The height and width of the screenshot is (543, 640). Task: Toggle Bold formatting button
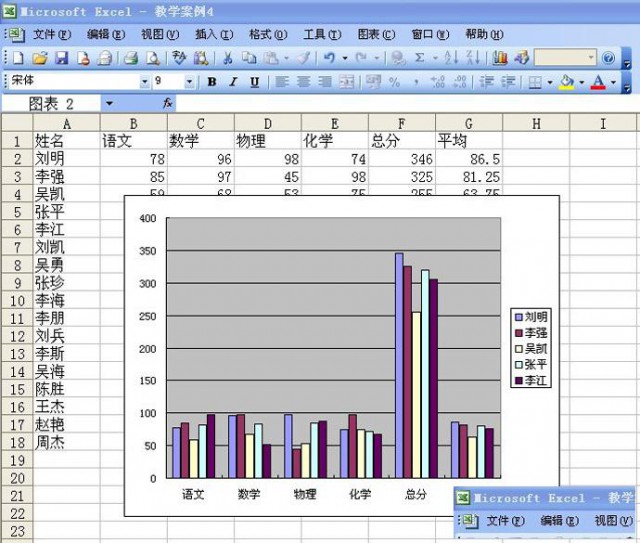coord(212,82)
